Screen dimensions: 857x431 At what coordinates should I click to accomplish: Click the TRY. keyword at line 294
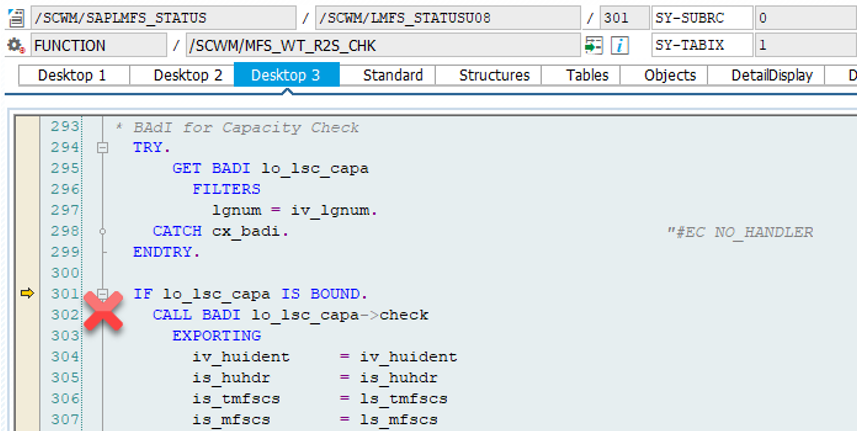click(152, 147)
